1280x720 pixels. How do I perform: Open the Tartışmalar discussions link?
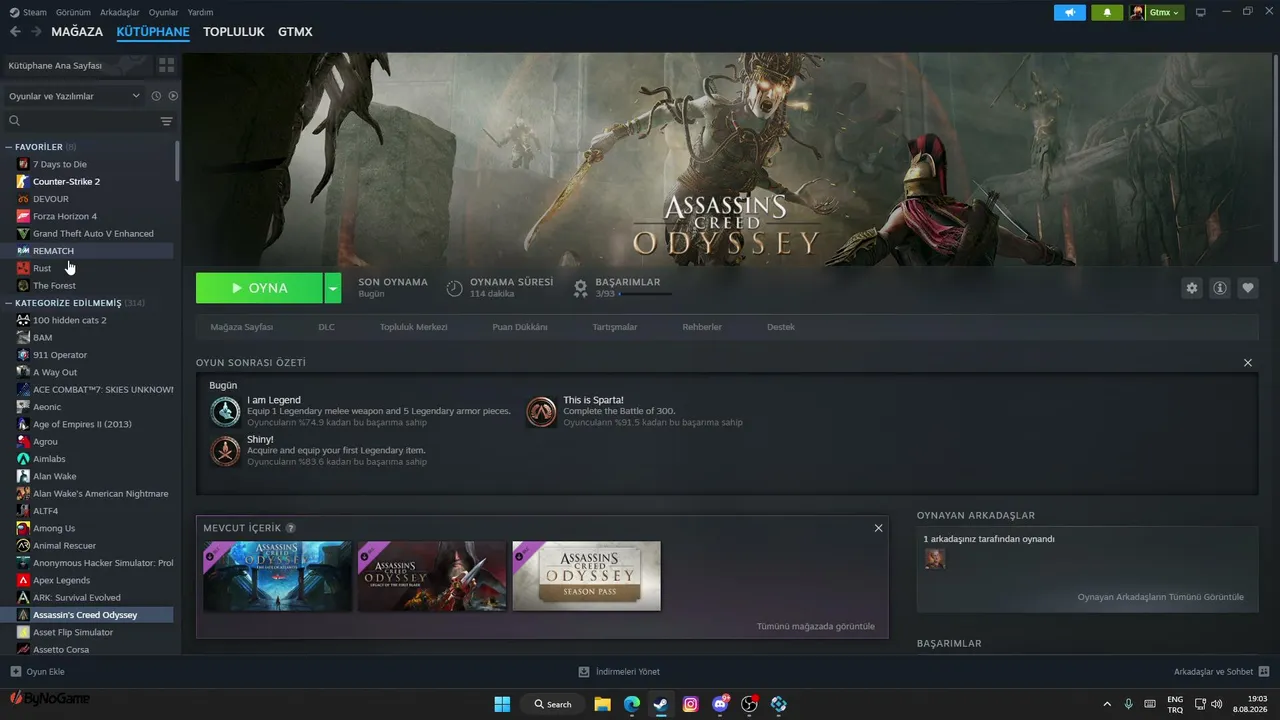[x=615, y=327]
